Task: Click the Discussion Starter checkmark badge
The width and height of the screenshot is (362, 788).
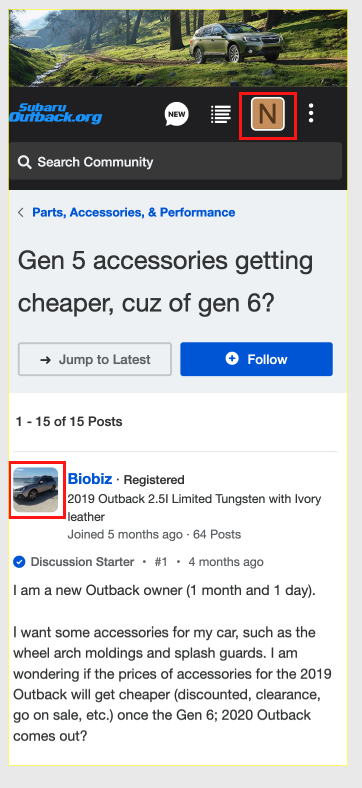Action: point(19,562)
